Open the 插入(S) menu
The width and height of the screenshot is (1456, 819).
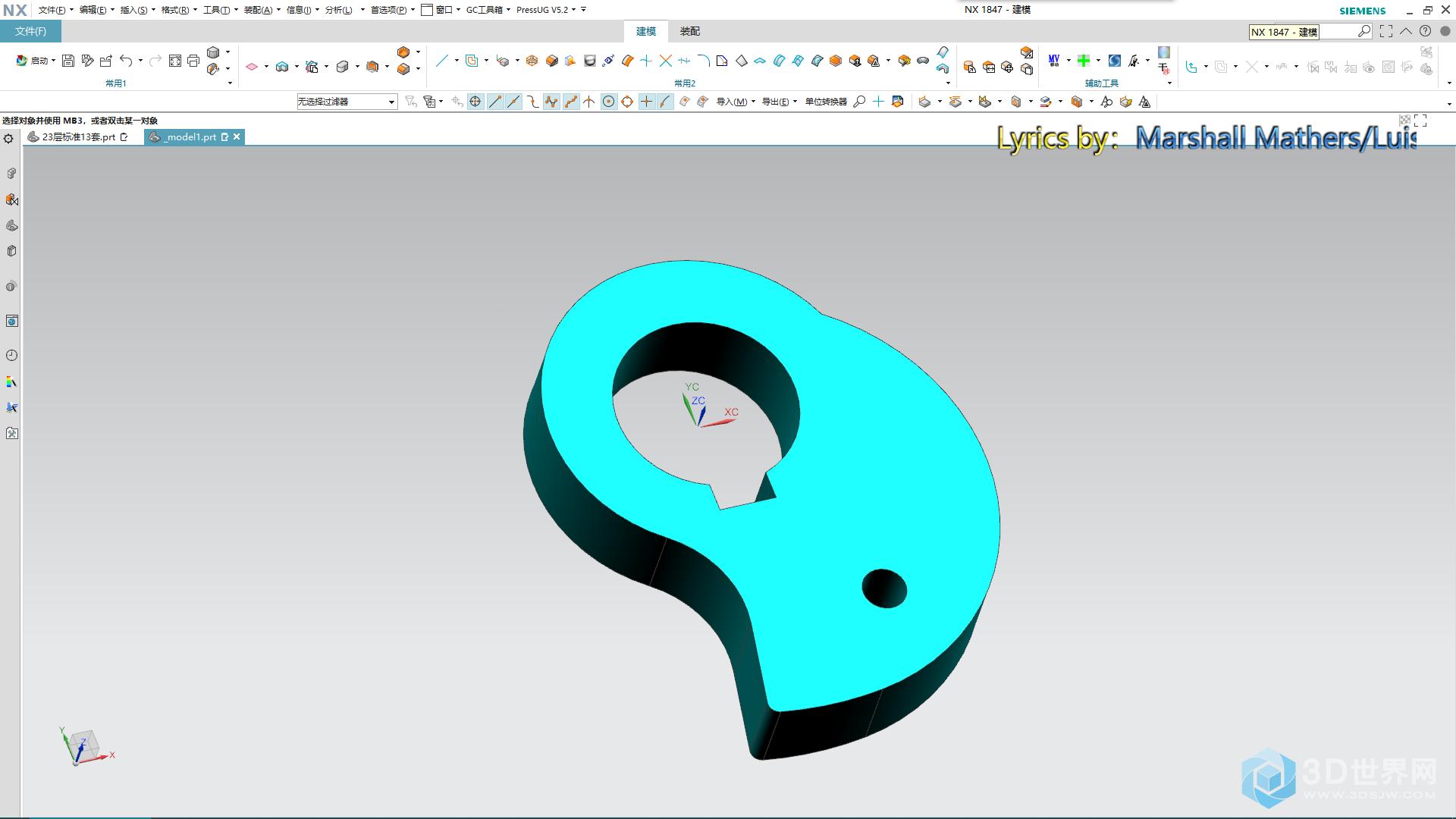tap(137, 10)
